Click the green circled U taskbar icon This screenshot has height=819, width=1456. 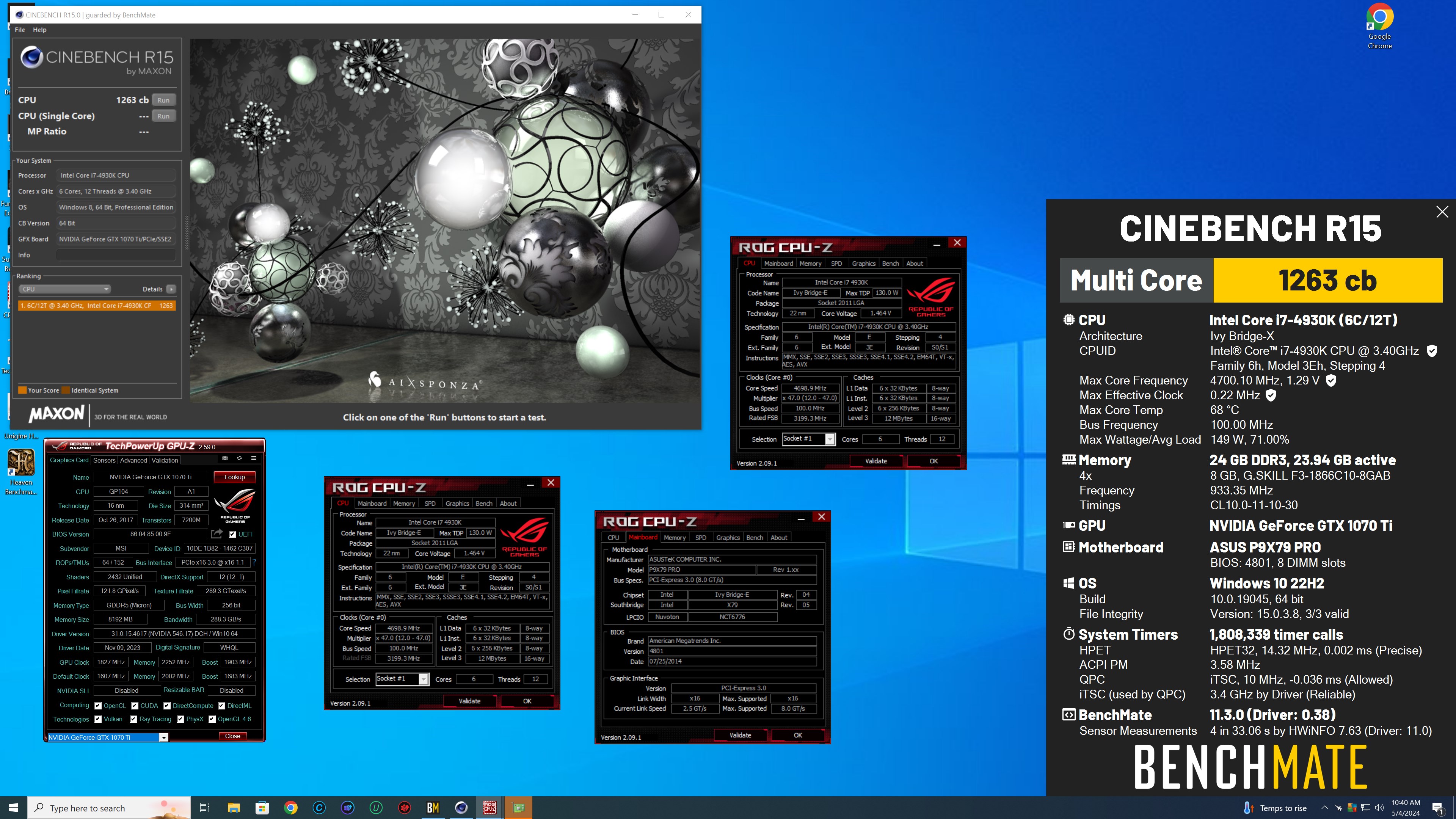pos(376,808)
